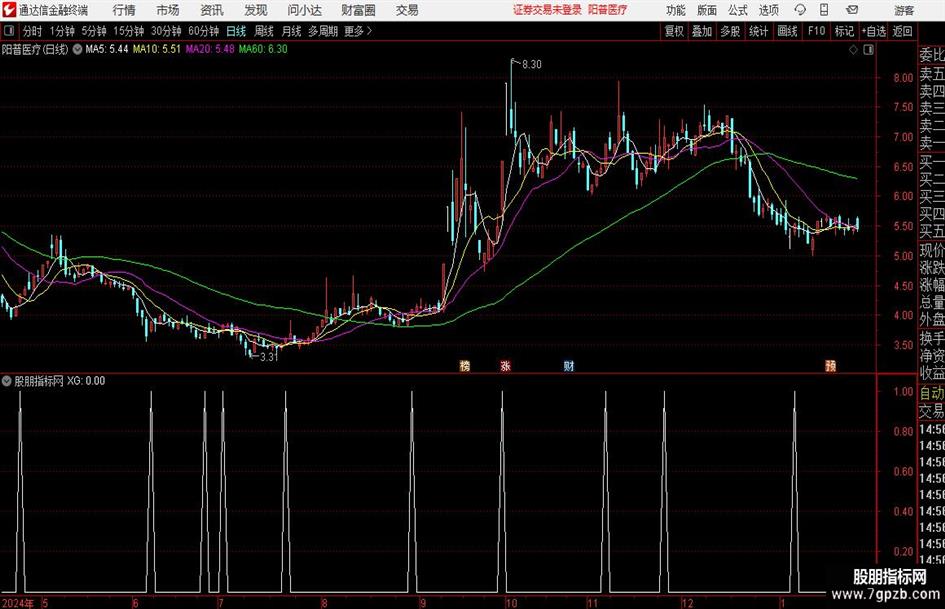This screenshot has height=609, width=945.
Task: Switch to 15分钟 chart period
Action: click(x=129, y=31)
